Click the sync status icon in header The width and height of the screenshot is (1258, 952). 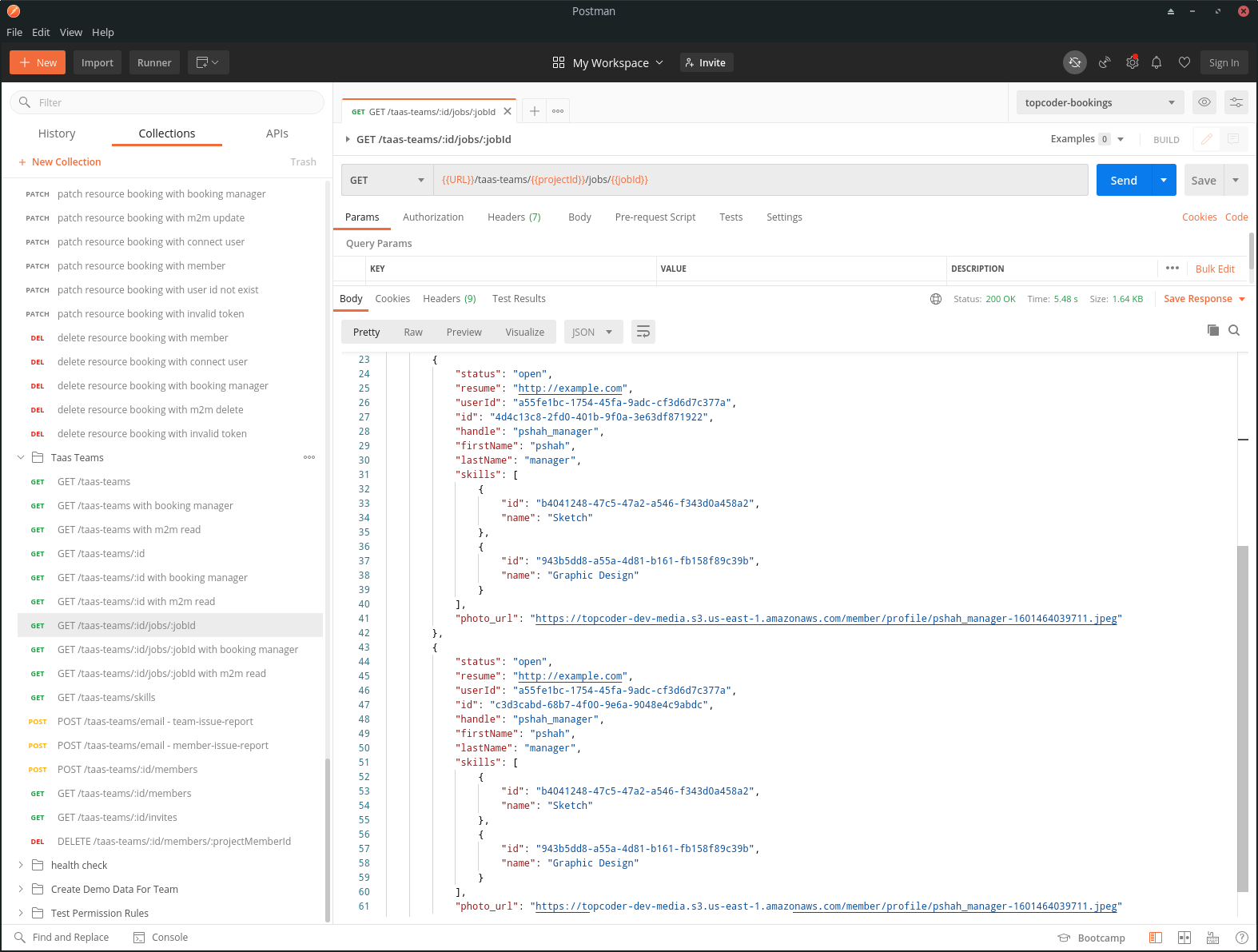(x=1075, y=62)
